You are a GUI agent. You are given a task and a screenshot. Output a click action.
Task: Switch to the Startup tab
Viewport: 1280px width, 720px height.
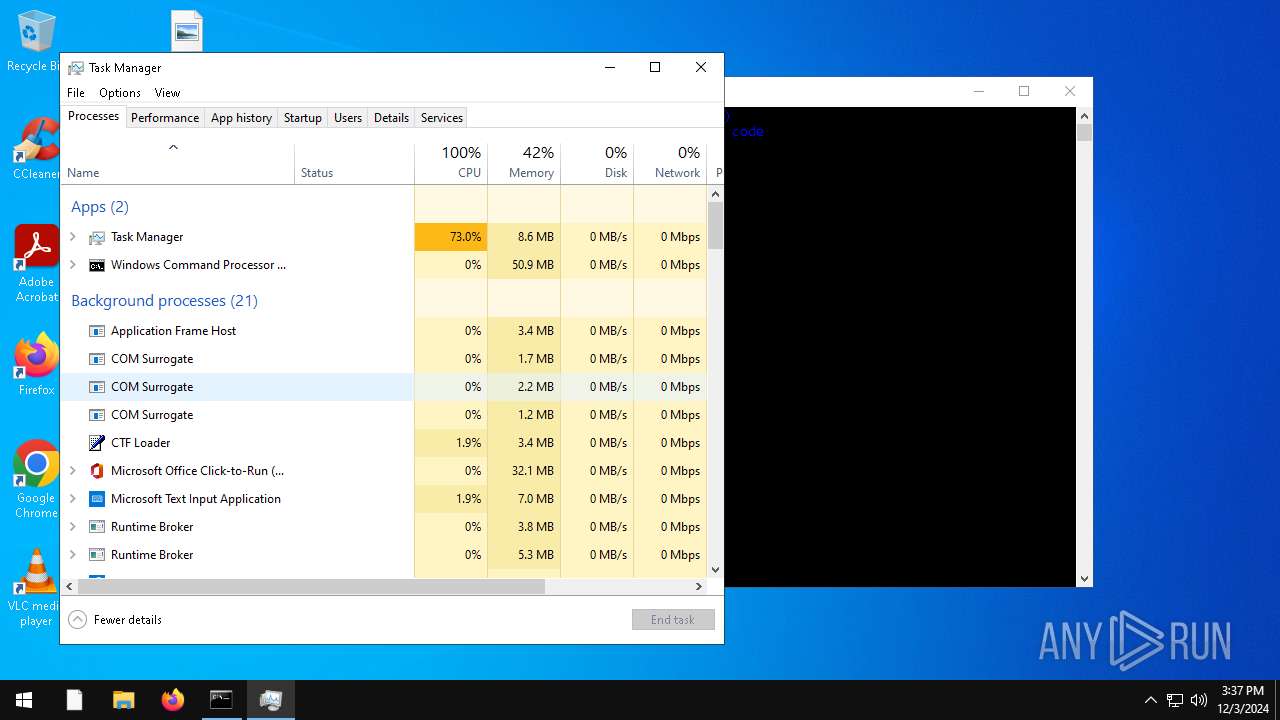303,118
